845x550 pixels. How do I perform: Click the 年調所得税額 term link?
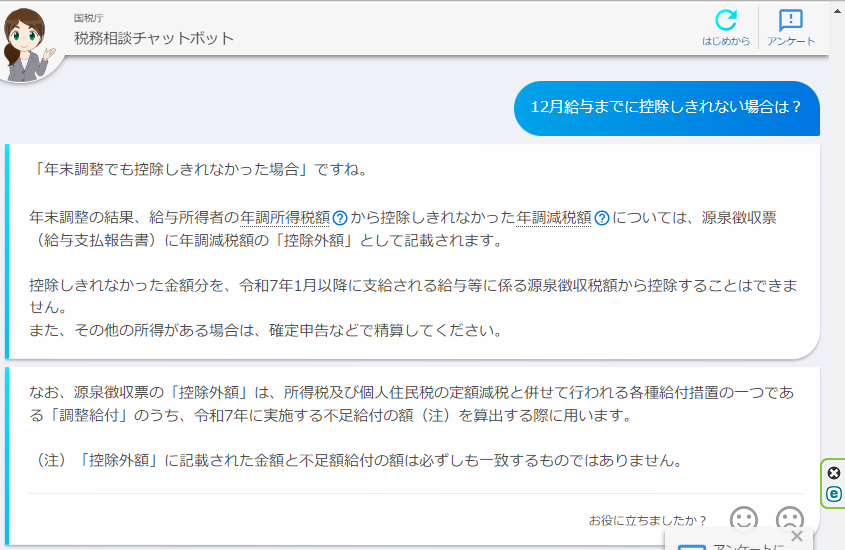(285, 218)
